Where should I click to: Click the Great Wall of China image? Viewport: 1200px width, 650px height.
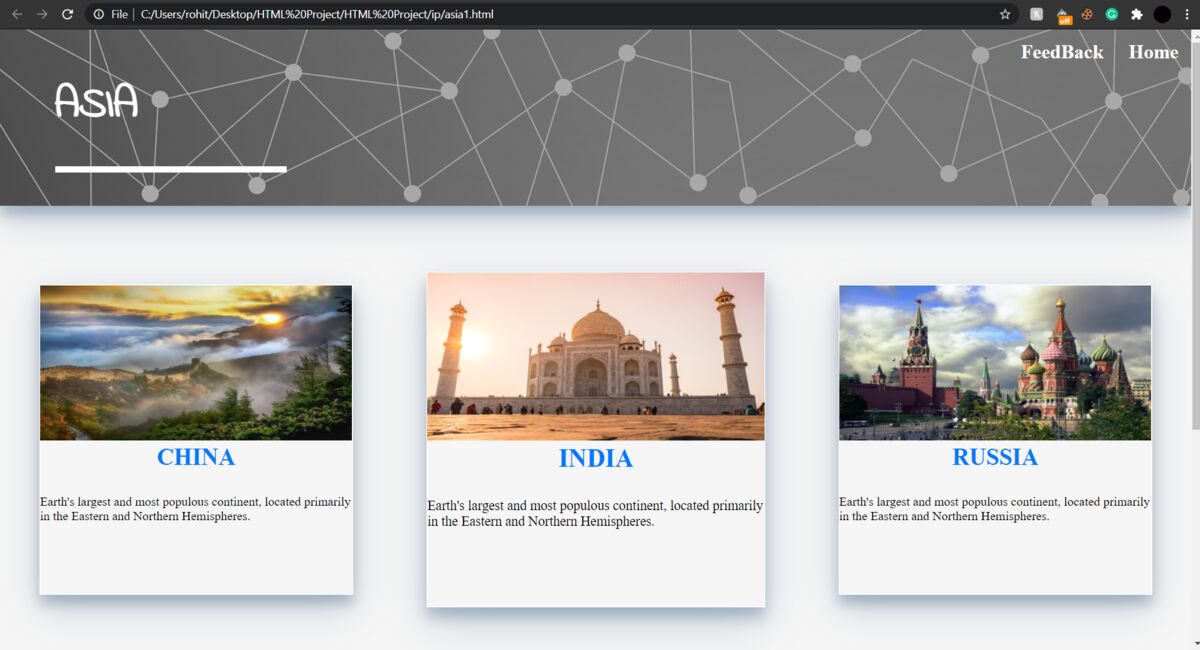pos(196,363)
